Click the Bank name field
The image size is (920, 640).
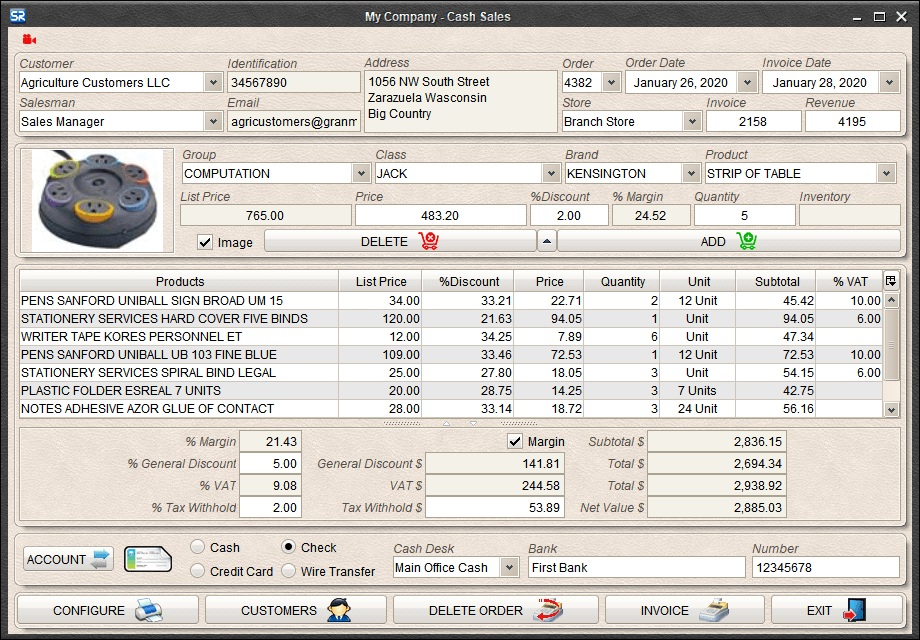(x=637, y=568)
